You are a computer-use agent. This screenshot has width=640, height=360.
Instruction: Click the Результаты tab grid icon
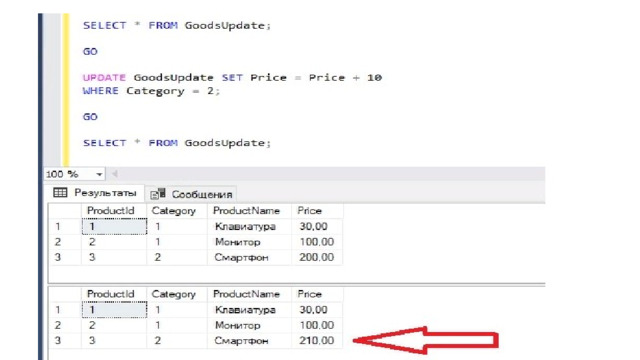tap(60, 193)
